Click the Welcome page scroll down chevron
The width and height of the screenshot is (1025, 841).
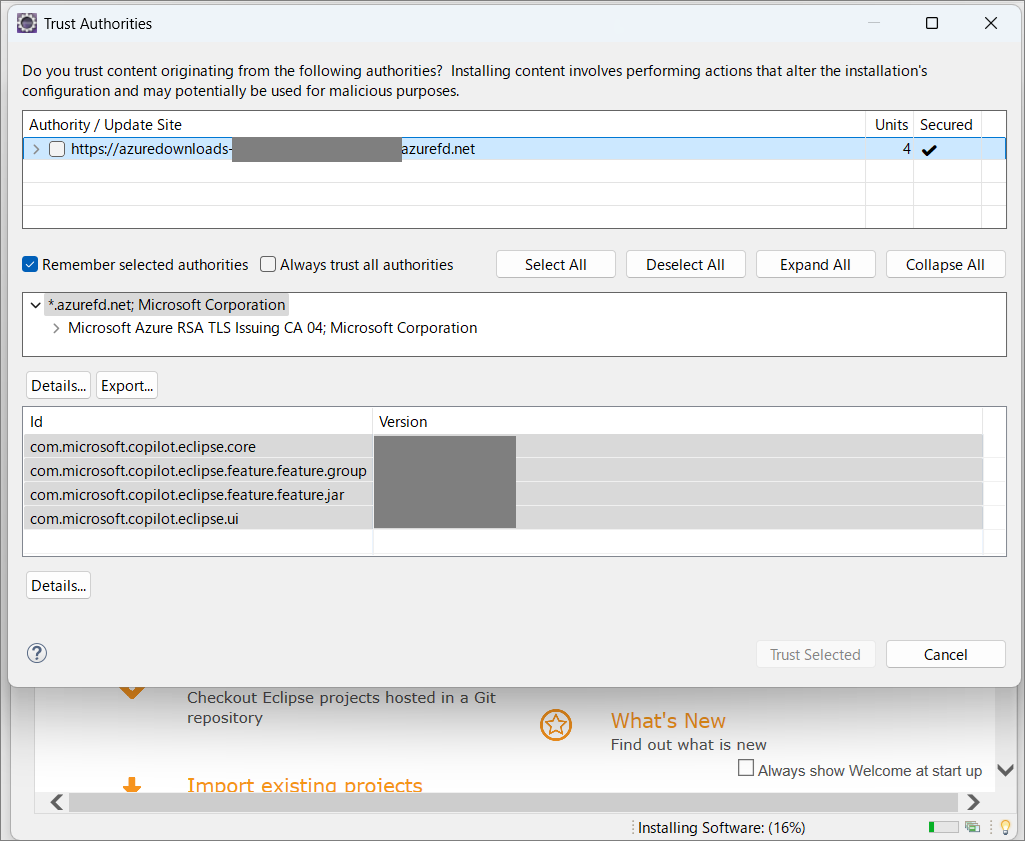[1005, 770]
